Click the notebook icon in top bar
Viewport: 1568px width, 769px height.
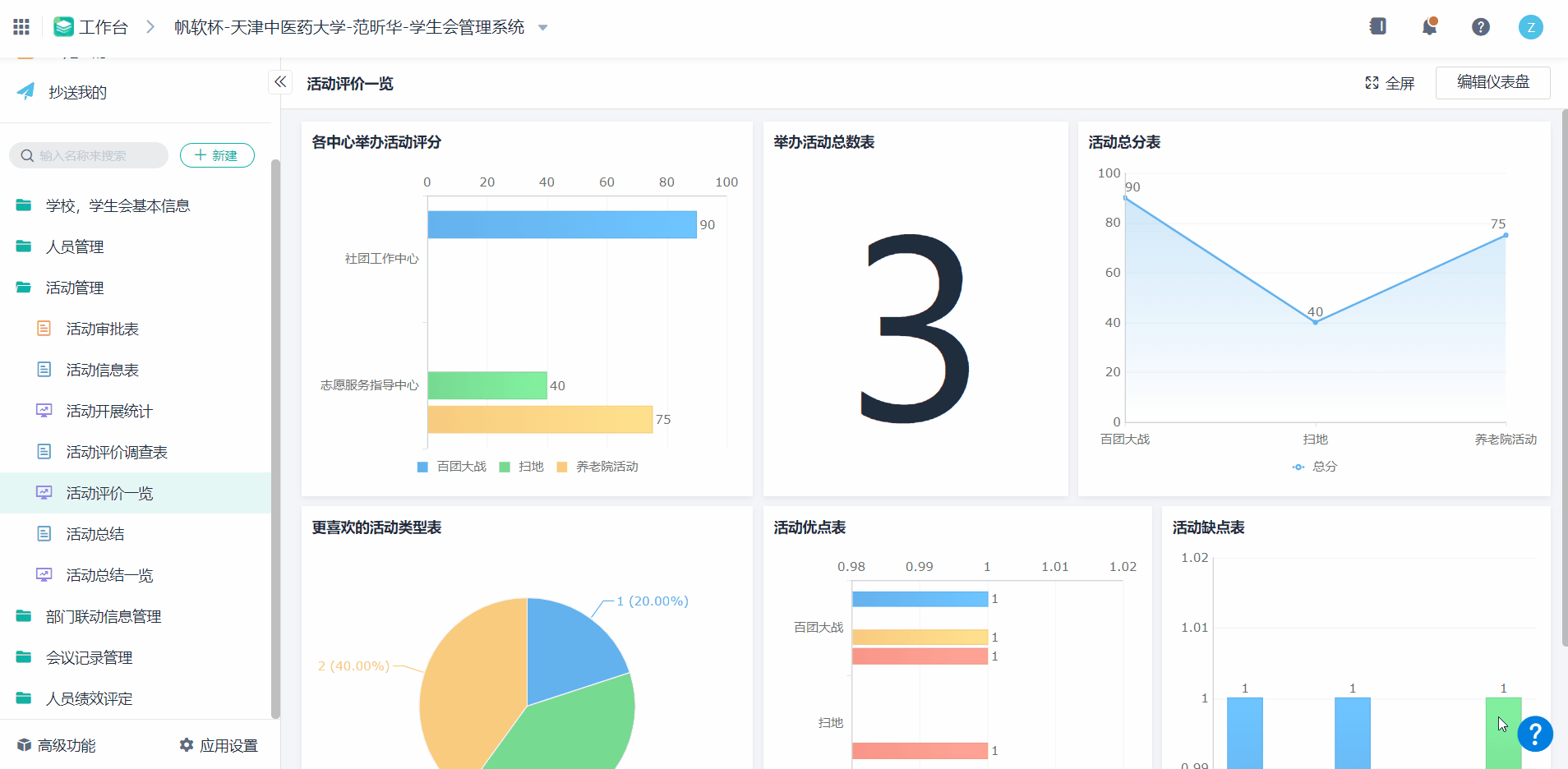1378,27
